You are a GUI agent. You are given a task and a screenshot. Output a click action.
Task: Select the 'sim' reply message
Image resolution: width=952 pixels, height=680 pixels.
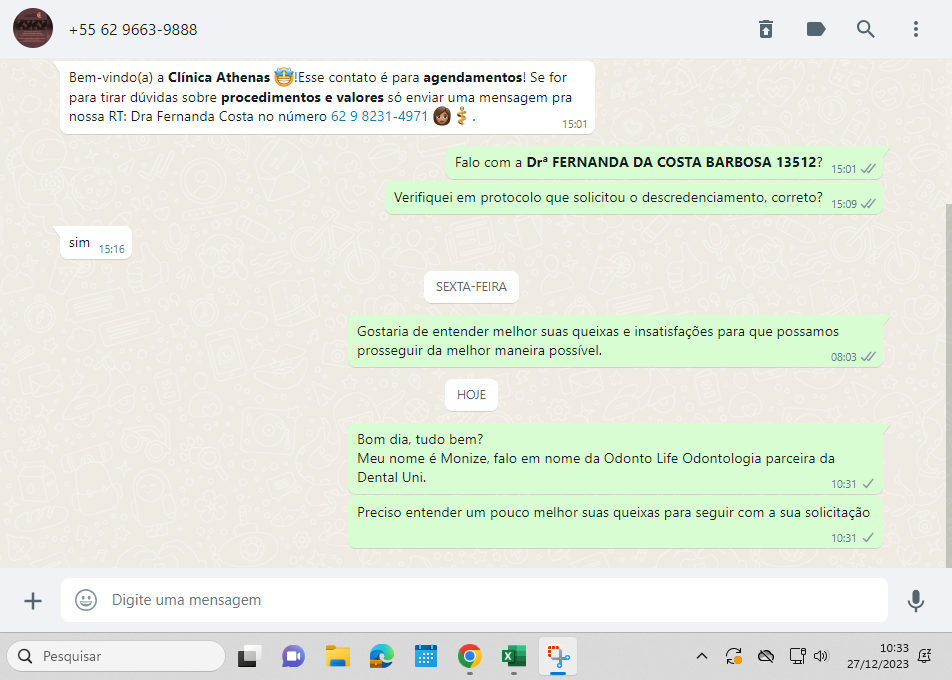96,243
